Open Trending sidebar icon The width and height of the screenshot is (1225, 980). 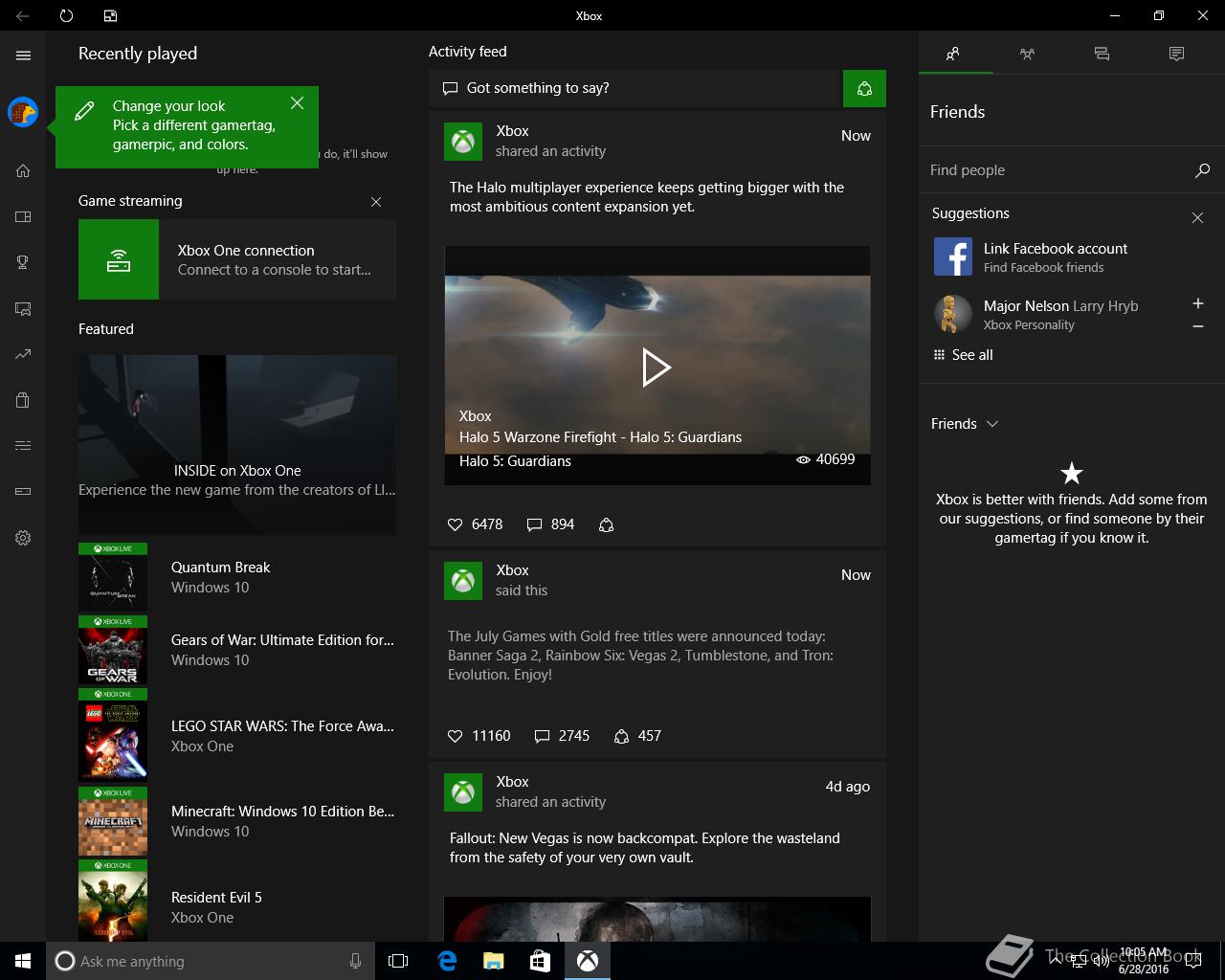coord(23,354)
